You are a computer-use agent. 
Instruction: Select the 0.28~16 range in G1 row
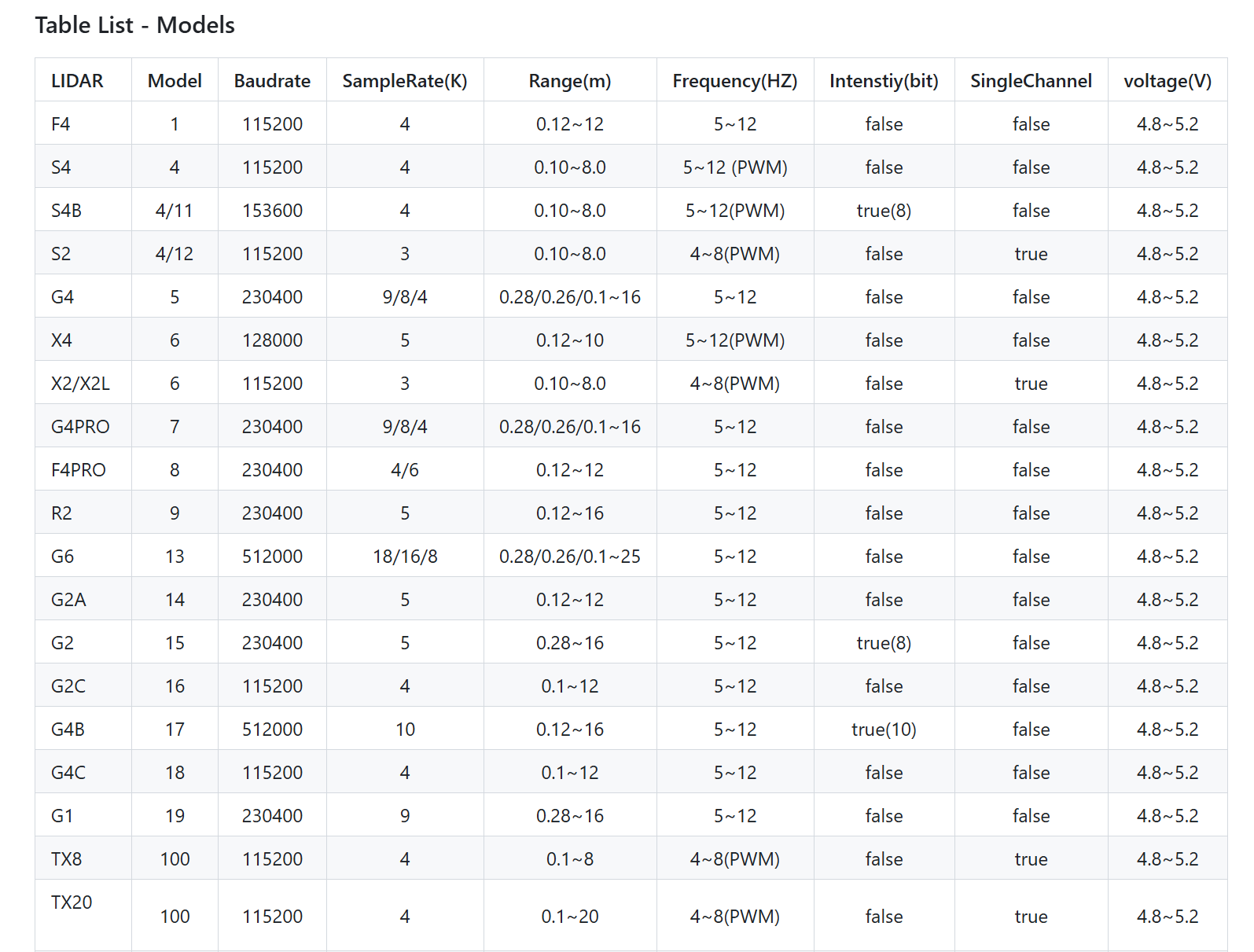click(570, 816)
